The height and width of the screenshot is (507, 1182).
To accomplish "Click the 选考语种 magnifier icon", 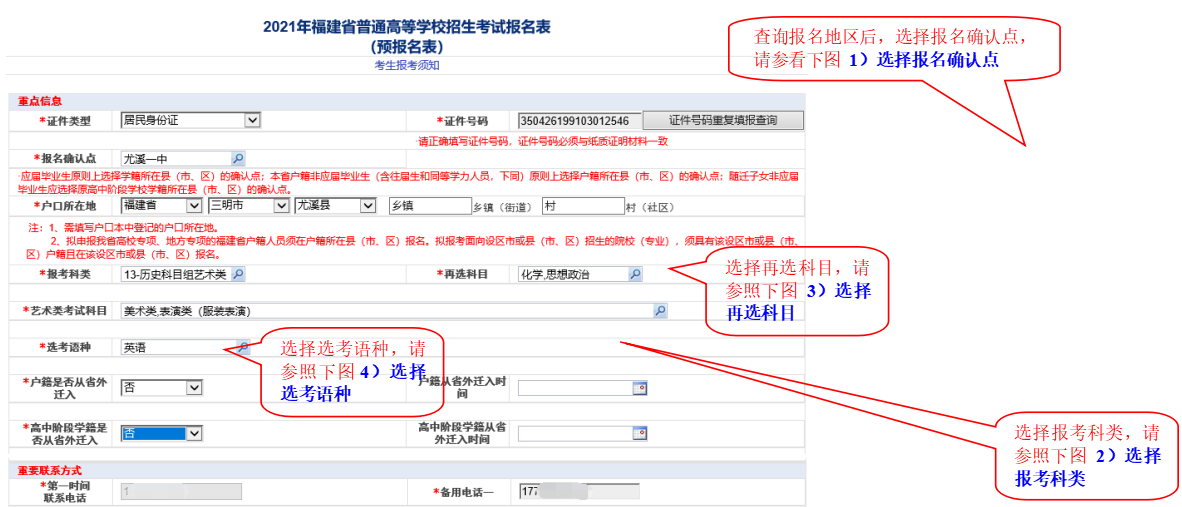I will [x=242, y=347].
